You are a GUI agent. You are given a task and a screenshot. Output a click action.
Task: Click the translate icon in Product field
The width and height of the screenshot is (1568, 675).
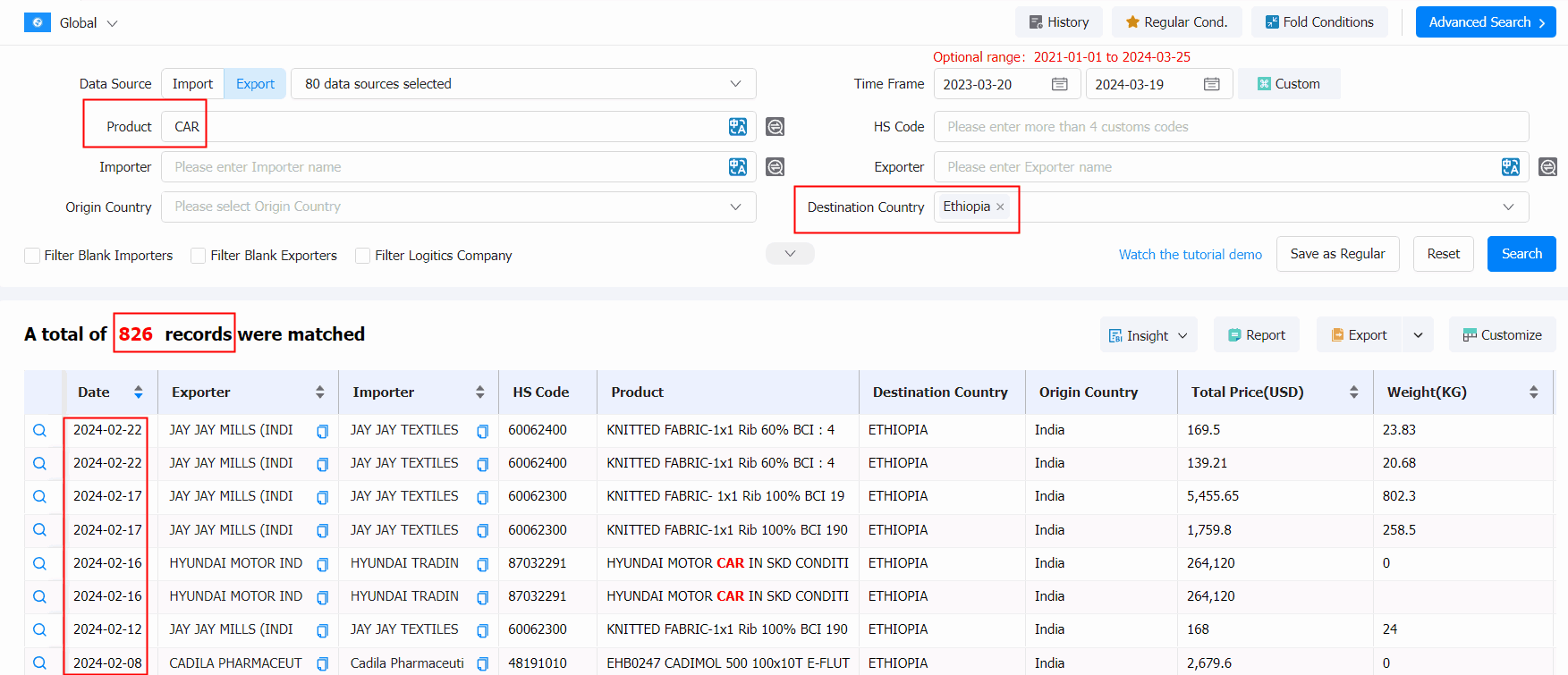737,127
